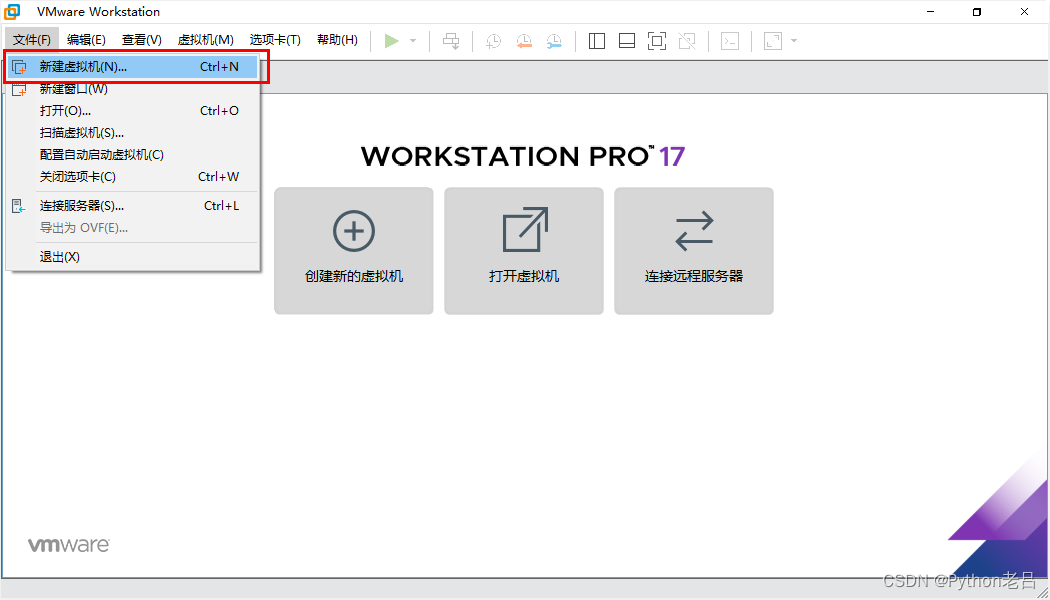Image resolution: width=1050 pixels, height=600 pixels.
Task: Click the 连接远程服务器 tile
Action: [x=694, y=251]
